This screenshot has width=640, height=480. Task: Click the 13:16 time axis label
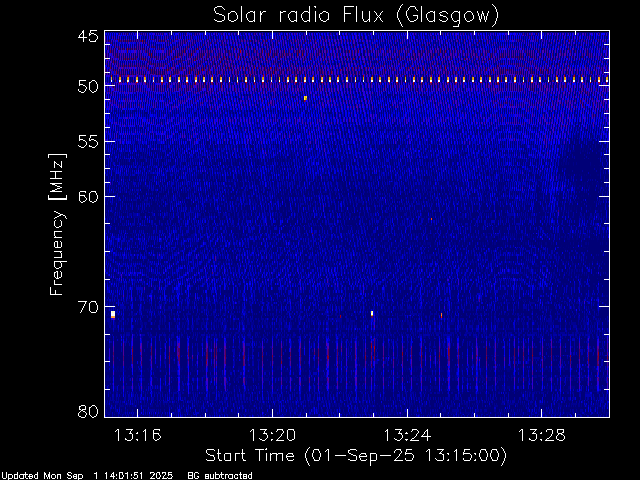coord(138,435)
